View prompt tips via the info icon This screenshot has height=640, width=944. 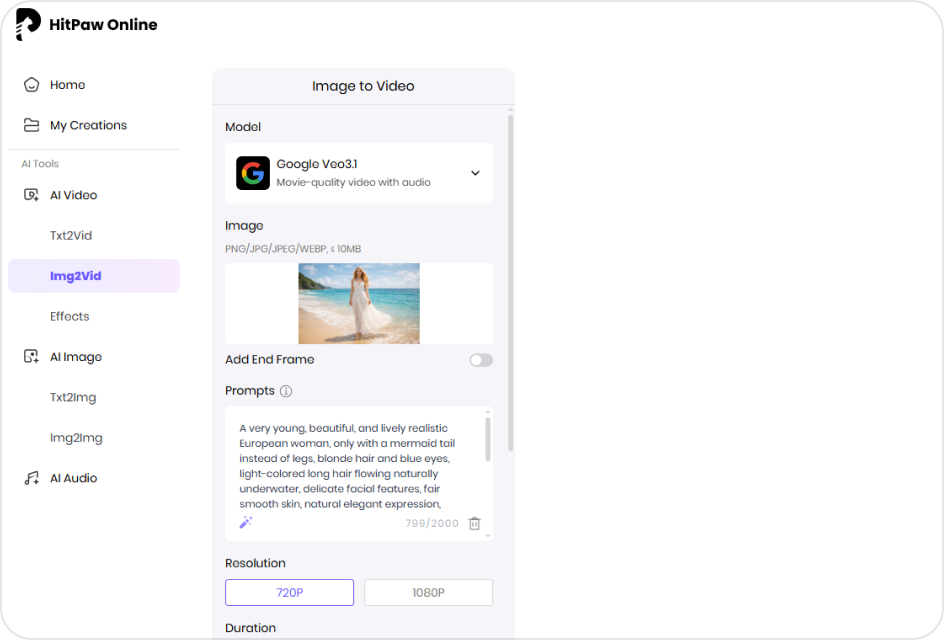pyautogui.click(x=288, y=391)
